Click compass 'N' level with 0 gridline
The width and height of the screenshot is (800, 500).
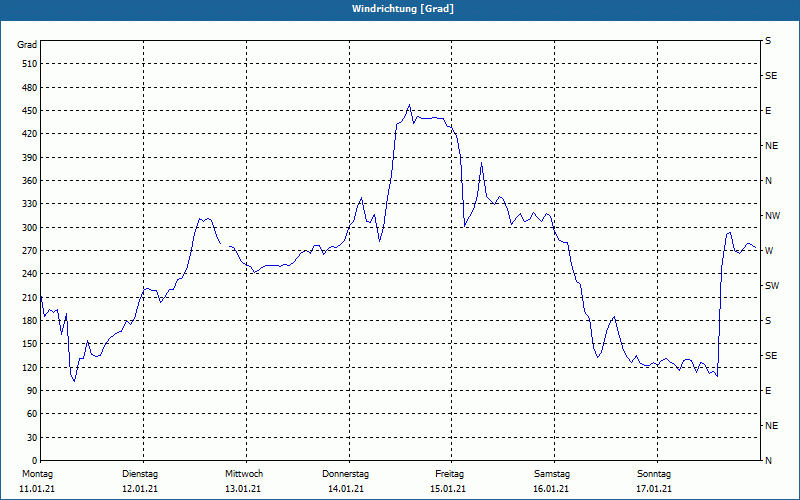pyautogui.click(x=768, y=461)
